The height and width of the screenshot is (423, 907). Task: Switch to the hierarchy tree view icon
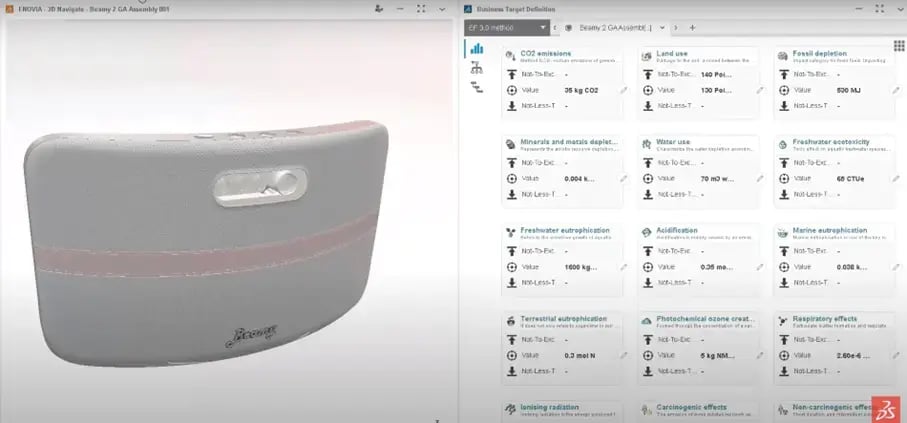point(477,68)
